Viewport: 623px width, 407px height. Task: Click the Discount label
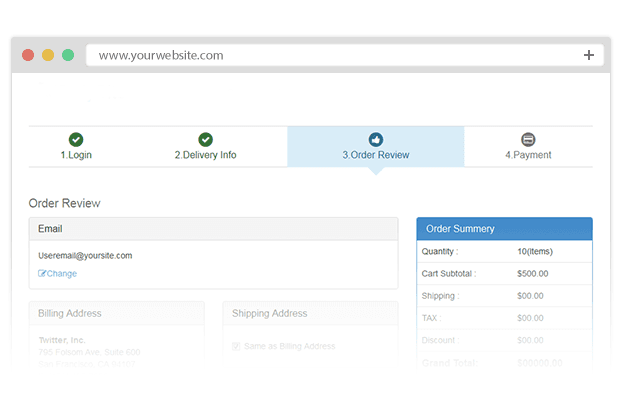coord(440,340)
